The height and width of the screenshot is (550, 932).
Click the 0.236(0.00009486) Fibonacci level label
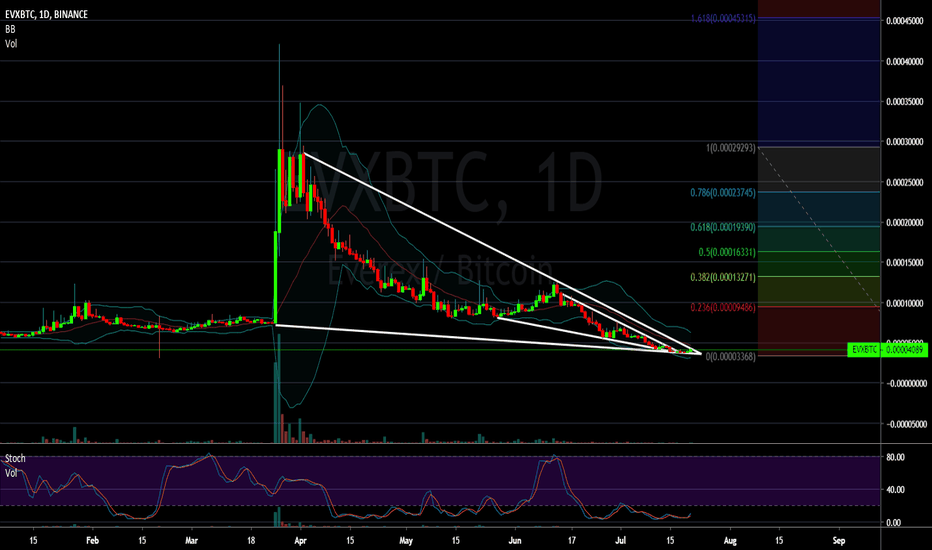[723, 307]
